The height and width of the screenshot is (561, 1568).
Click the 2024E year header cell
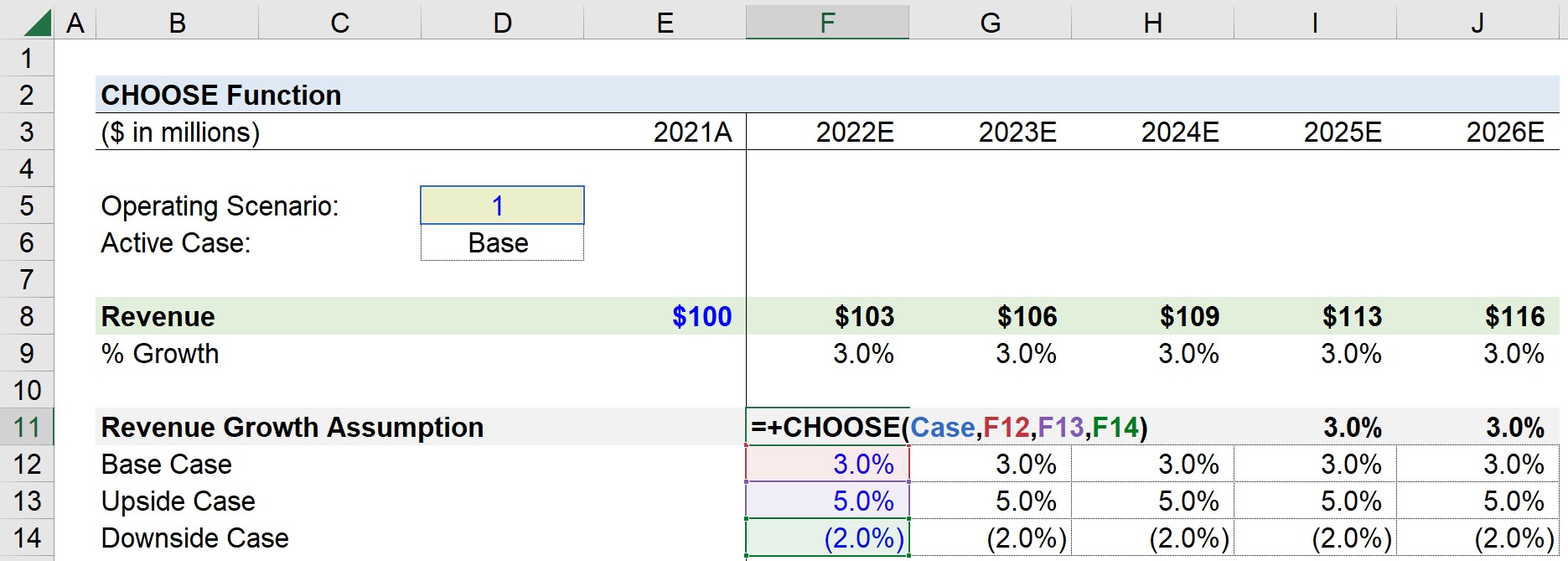coord(1152,132)
